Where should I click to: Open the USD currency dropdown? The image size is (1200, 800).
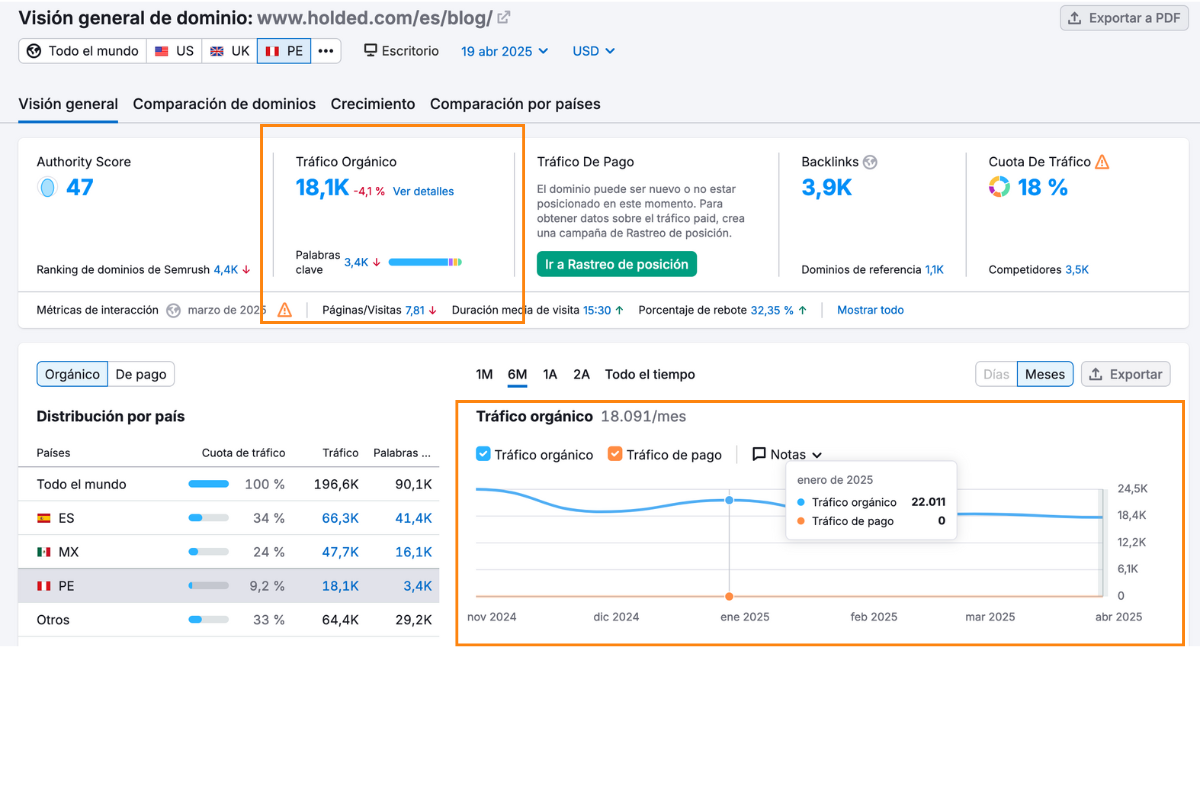pyautogui.click(x=594, y=51)
